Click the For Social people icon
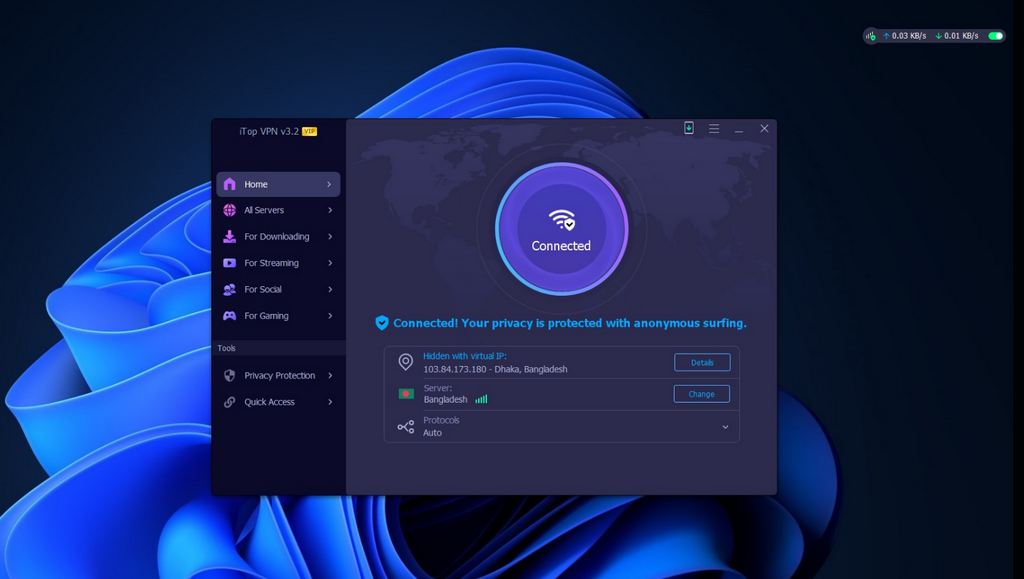Image resolution: width=1024 pixels, height=579 pixels. pos(229,289)
